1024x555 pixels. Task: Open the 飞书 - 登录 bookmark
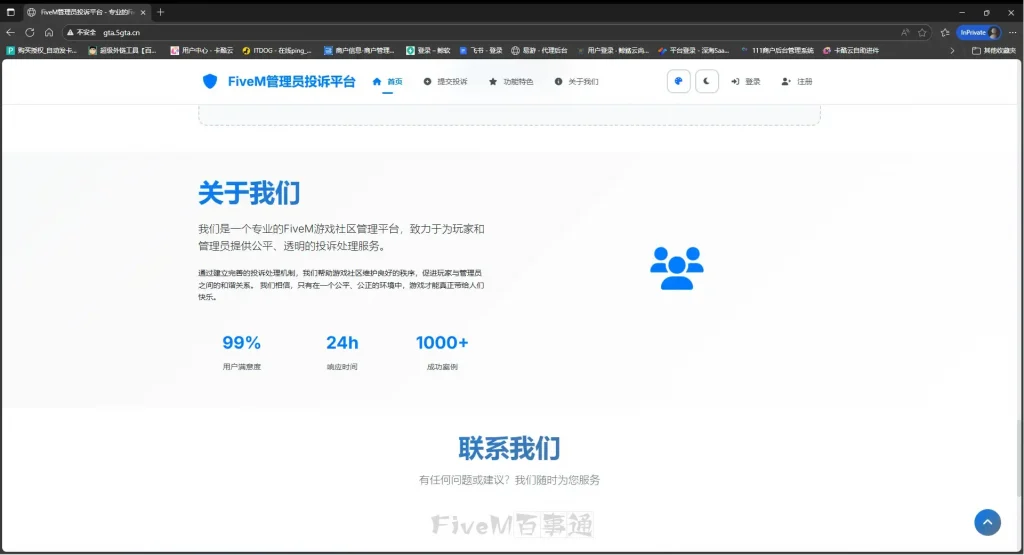(481, 50)
